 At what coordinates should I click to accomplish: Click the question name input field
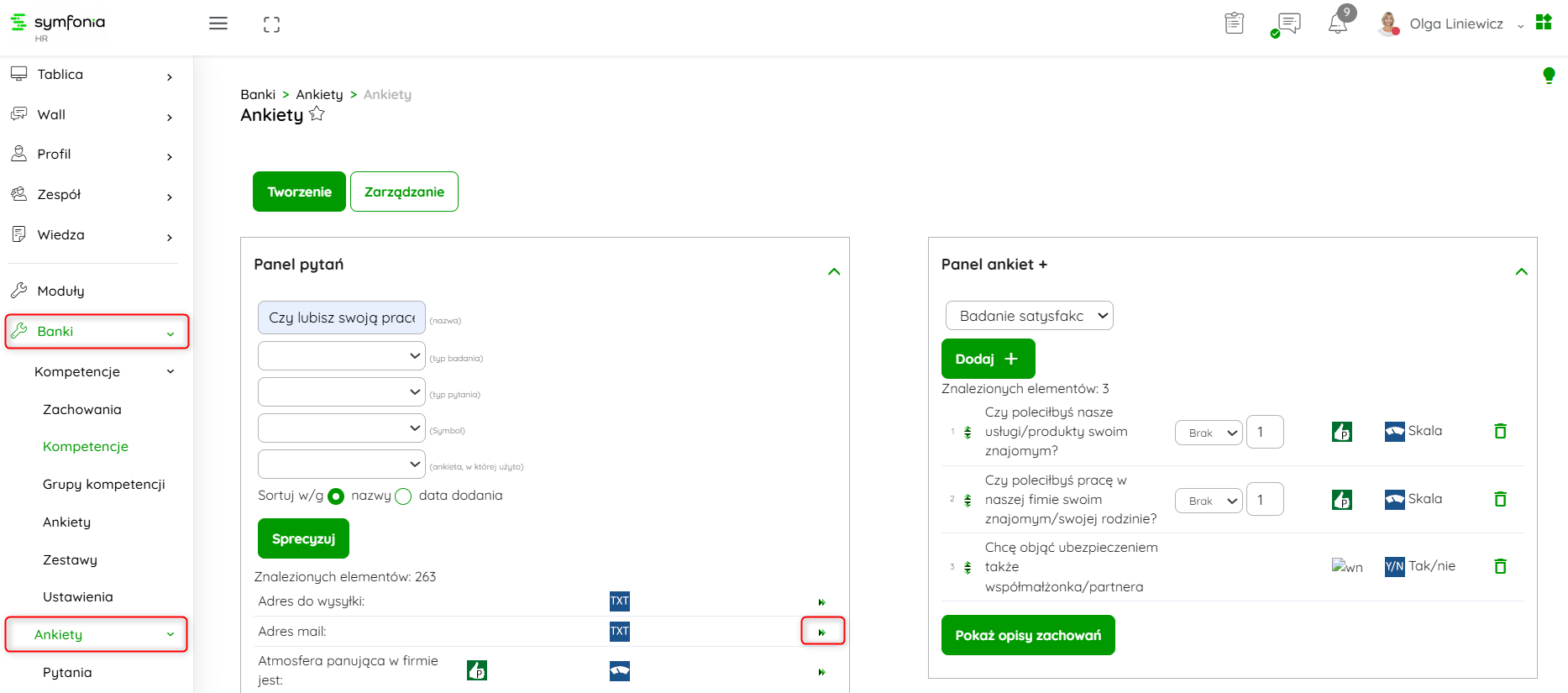point(341,318)
